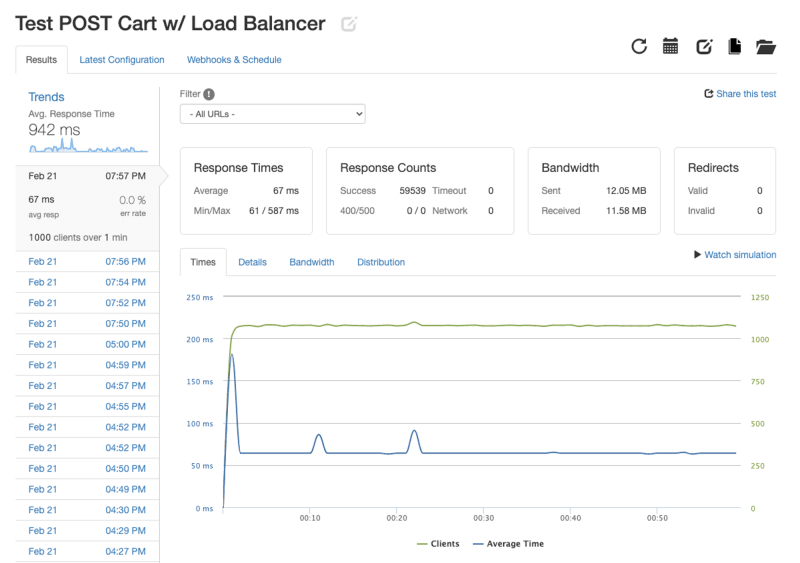This screenshot has height=563, width=800.
Task: Click the 0.0 % err rate value
Action: pyautogui.click(x=133, y=200)
